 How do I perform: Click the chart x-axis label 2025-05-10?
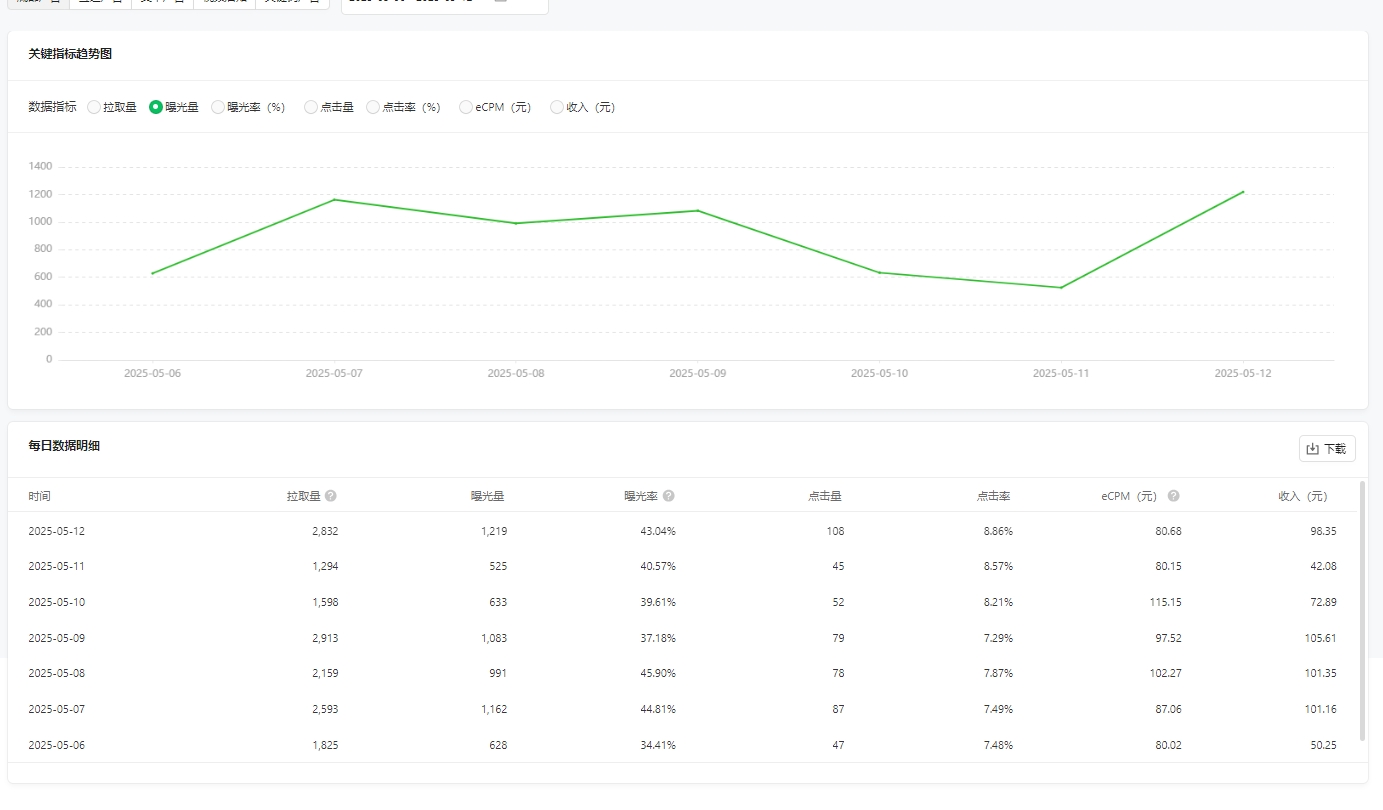(880, 373)
